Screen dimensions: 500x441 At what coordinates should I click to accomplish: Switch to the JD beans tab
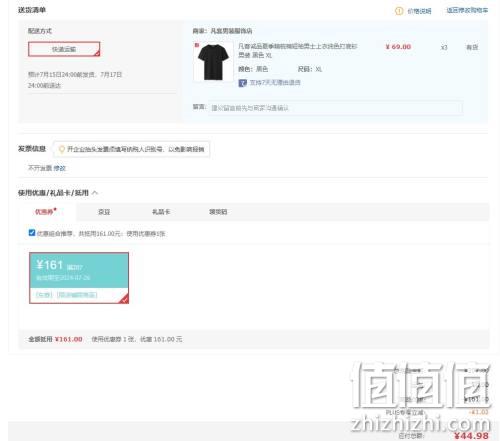[104, 212]
